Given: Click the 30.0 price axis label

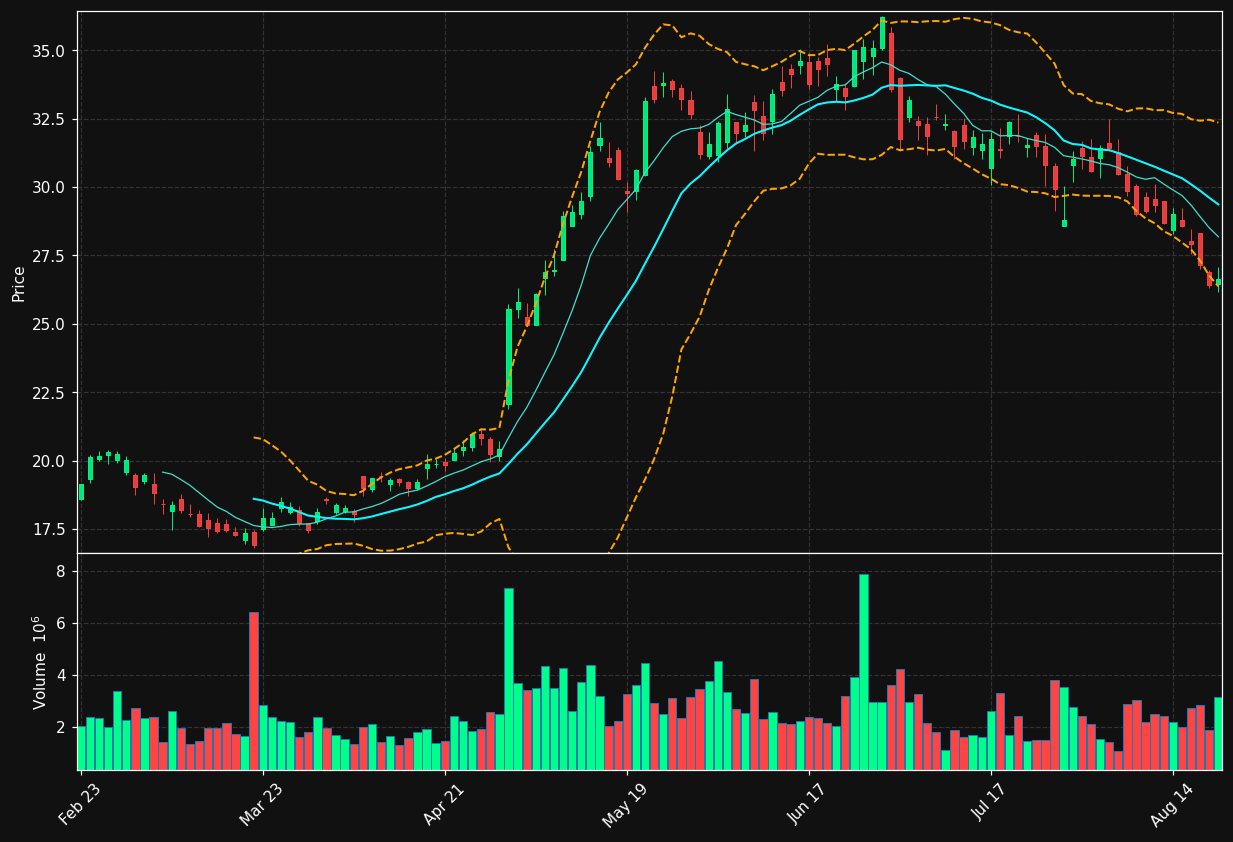Looking at the screenshot, I should tap(50, 188).
